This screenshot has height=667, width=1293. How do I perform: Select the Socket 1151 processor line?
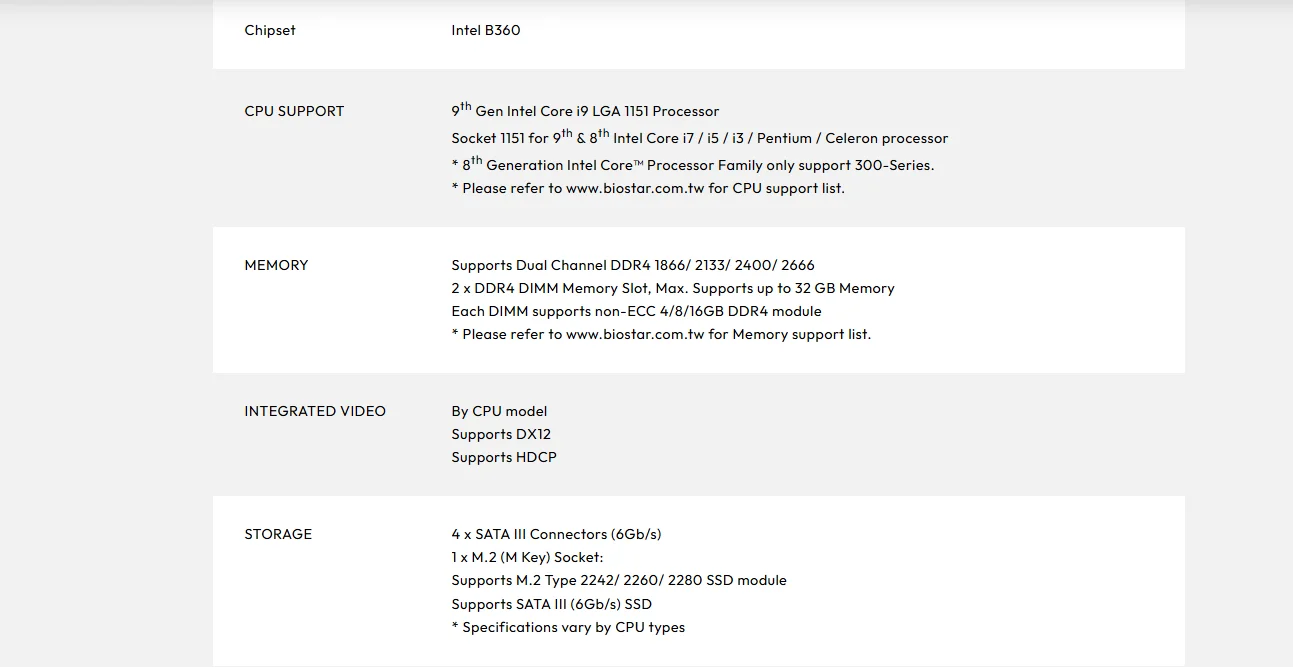[699, 138]
